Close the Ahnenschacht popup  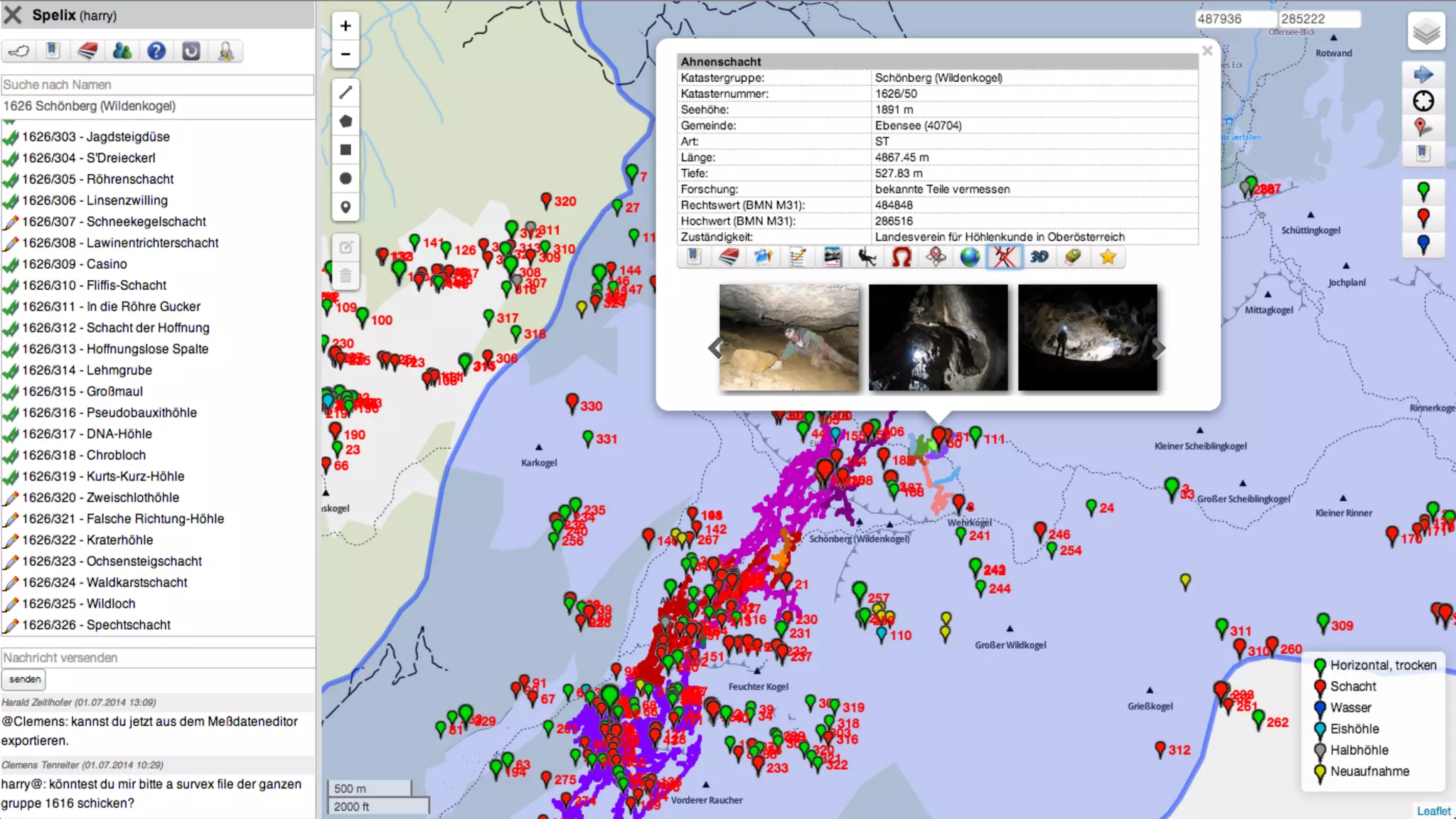click(x=1207, y=51)
